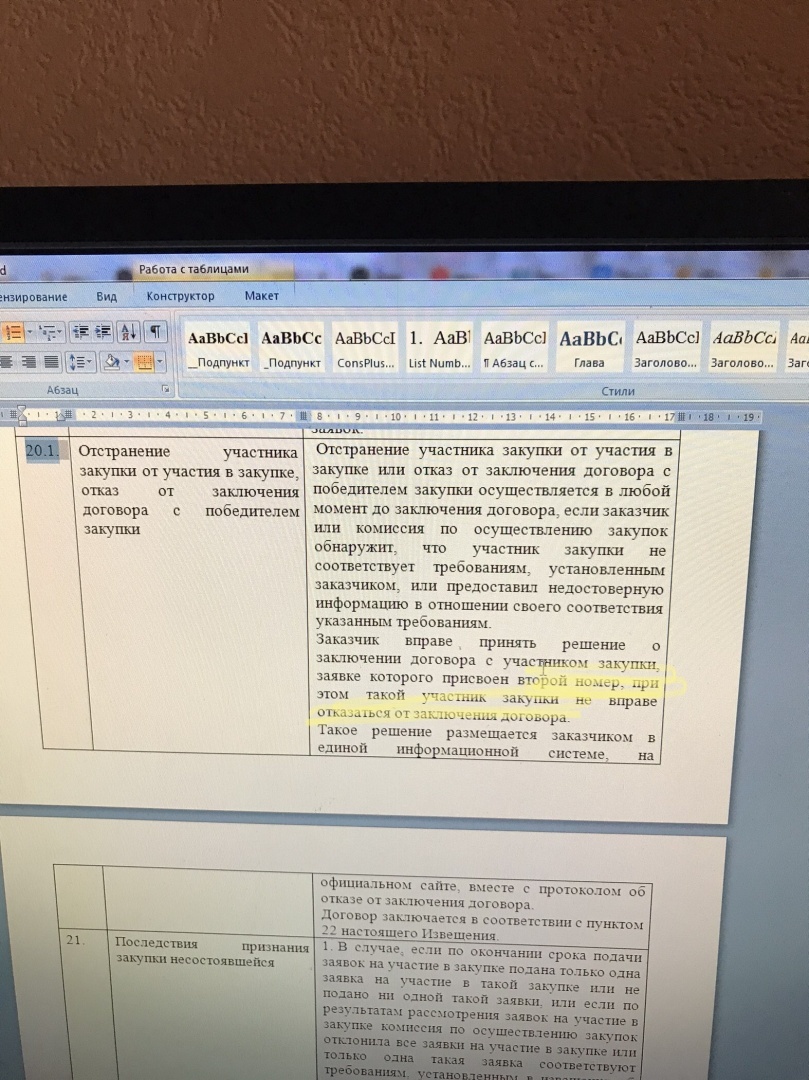
Task: Apply the ConsPlus... style
Action: click(x=365, y=348)
